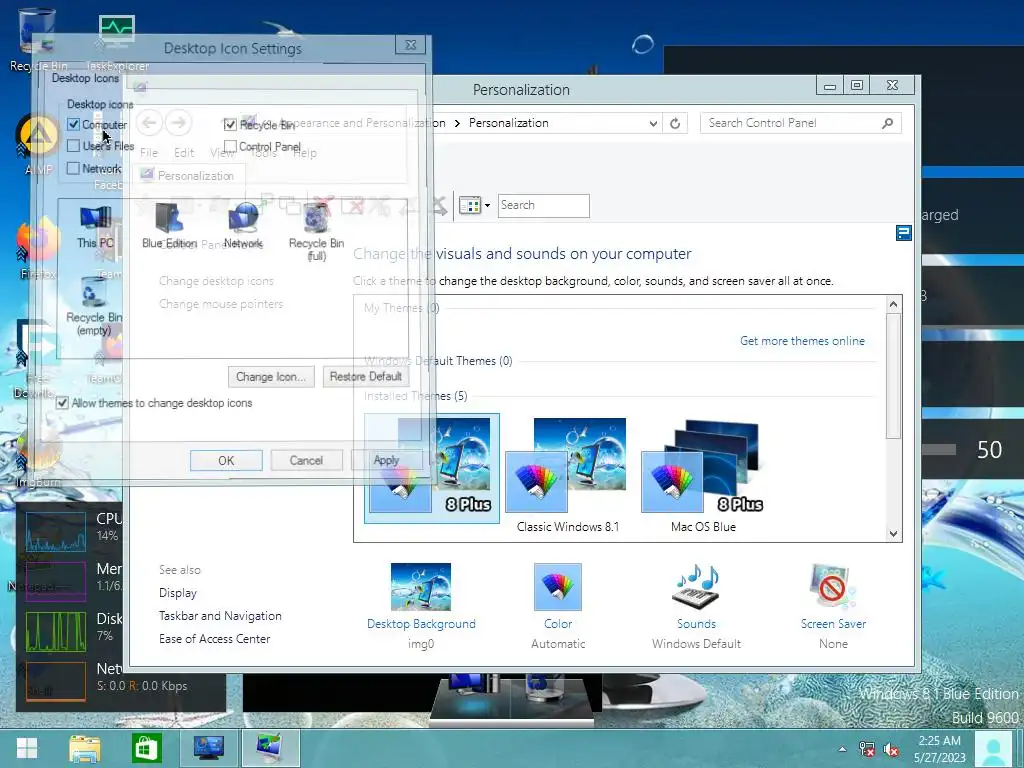
Task: Open Ease of Access Center link
Action: pyautogui.click(x=214, y=639)
